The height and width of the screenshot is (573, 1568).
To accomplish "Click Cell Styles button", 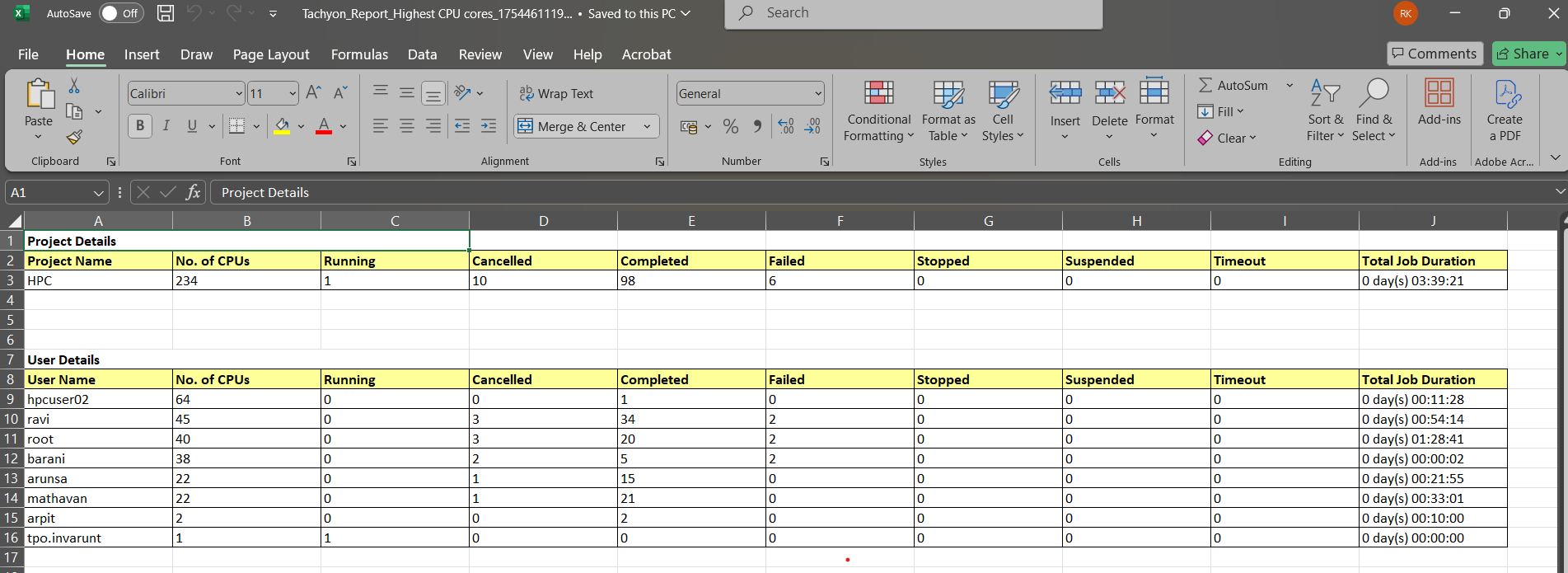I will (1003, 111).
